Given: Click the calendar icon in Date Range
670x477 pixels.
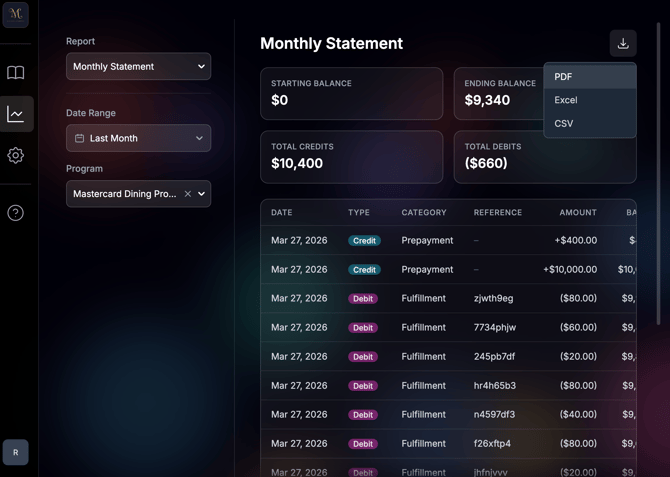Looking at the screenshot, I should point(80,138).
